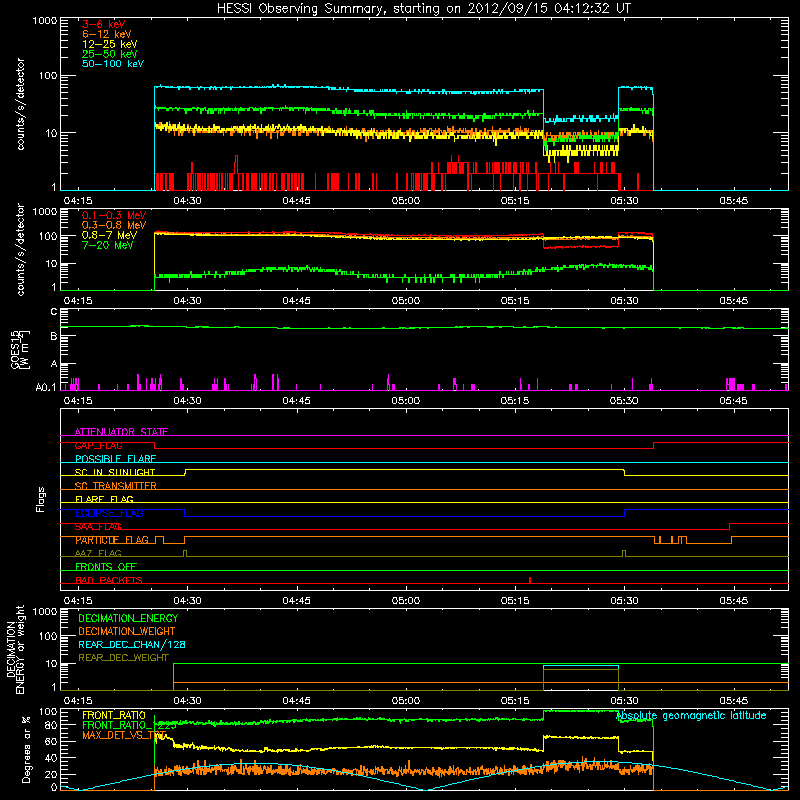Click the 05:15 tick label under MeV plot
800x800 pixels.
tap(515, 301)
